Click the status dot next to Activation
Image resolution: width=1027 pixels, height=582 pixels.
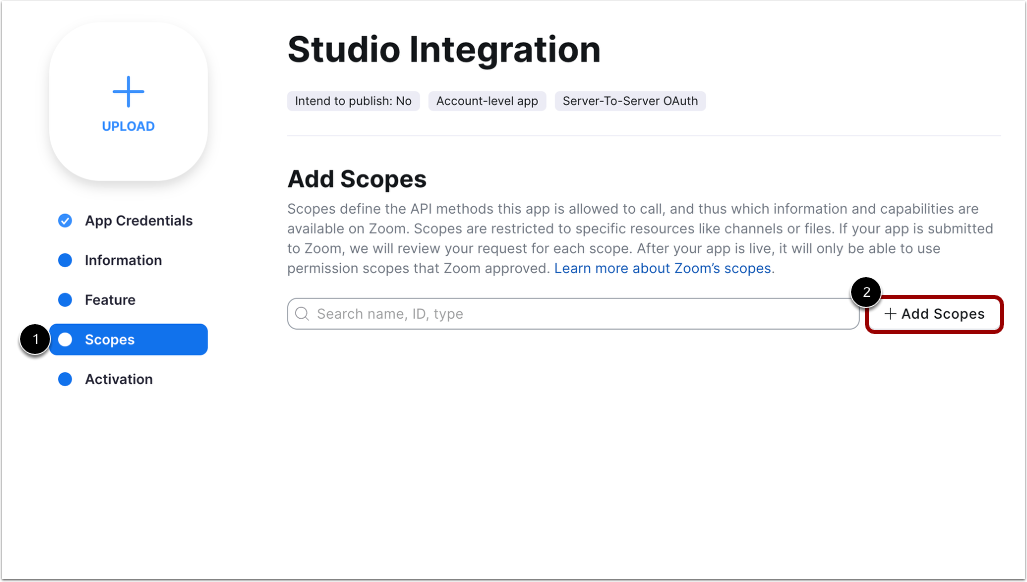coord(63,379)
